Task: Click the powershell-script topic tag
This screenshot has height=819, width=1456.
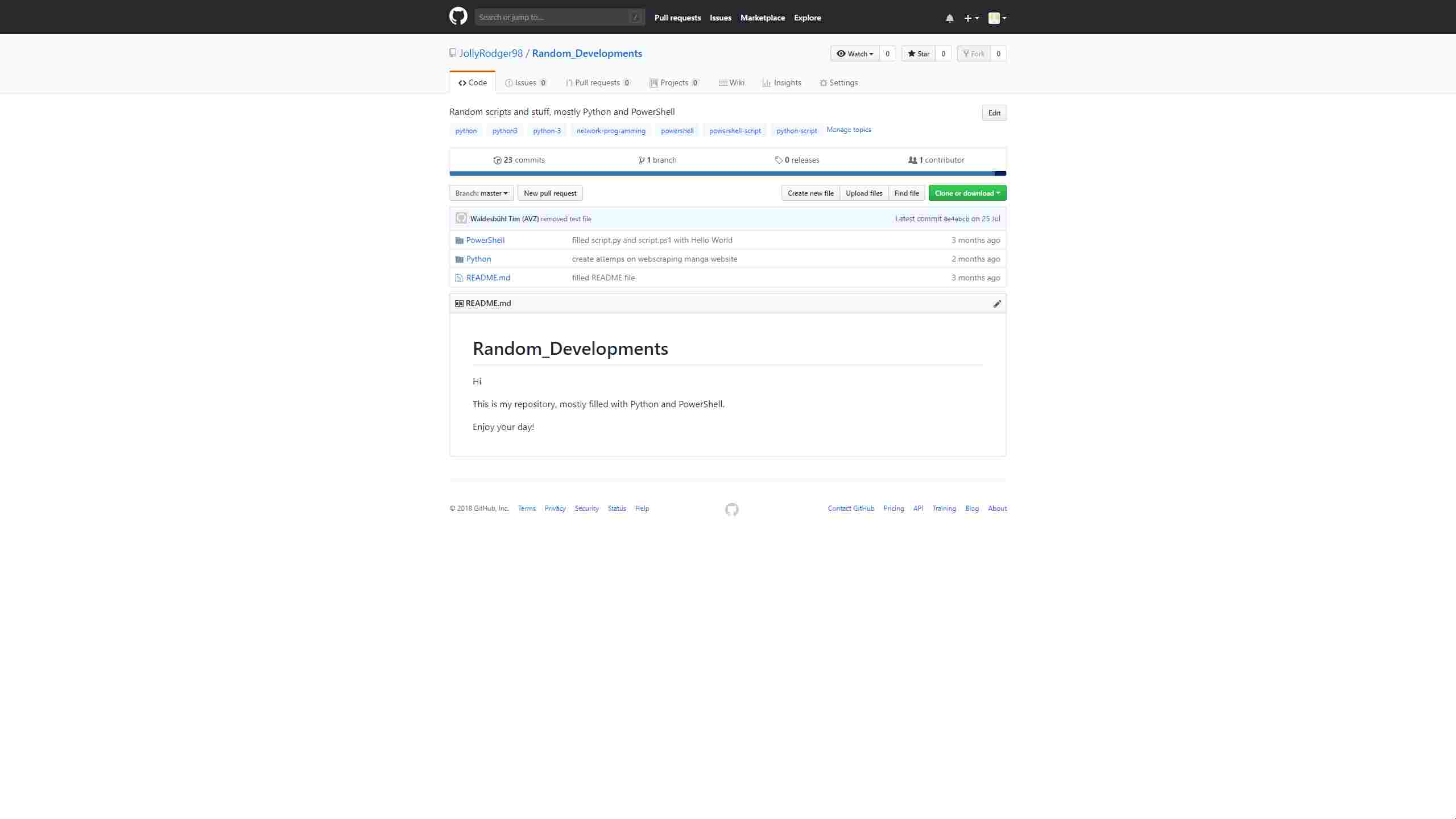Action: (735, 131)
